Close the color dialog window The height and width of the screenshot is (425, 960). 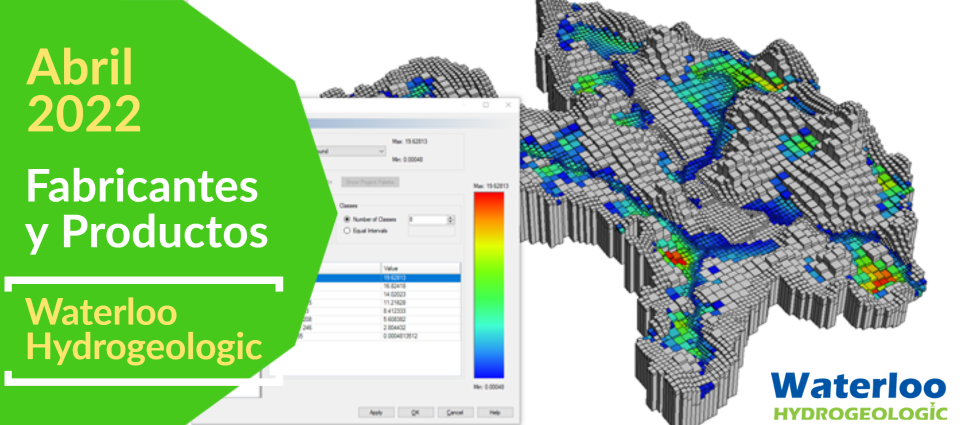(506, 105)
